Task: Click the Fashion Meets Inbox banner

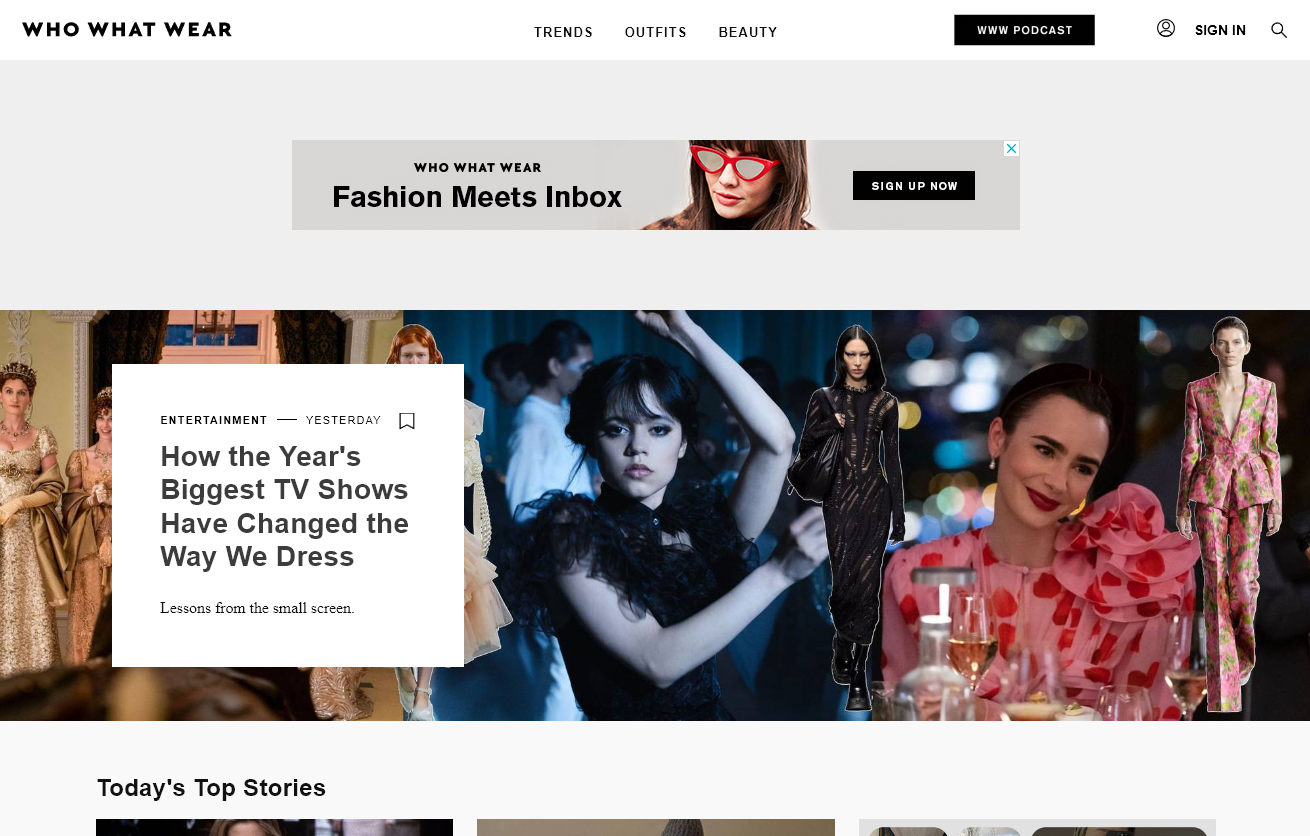Action: click(x=477, y=197)
